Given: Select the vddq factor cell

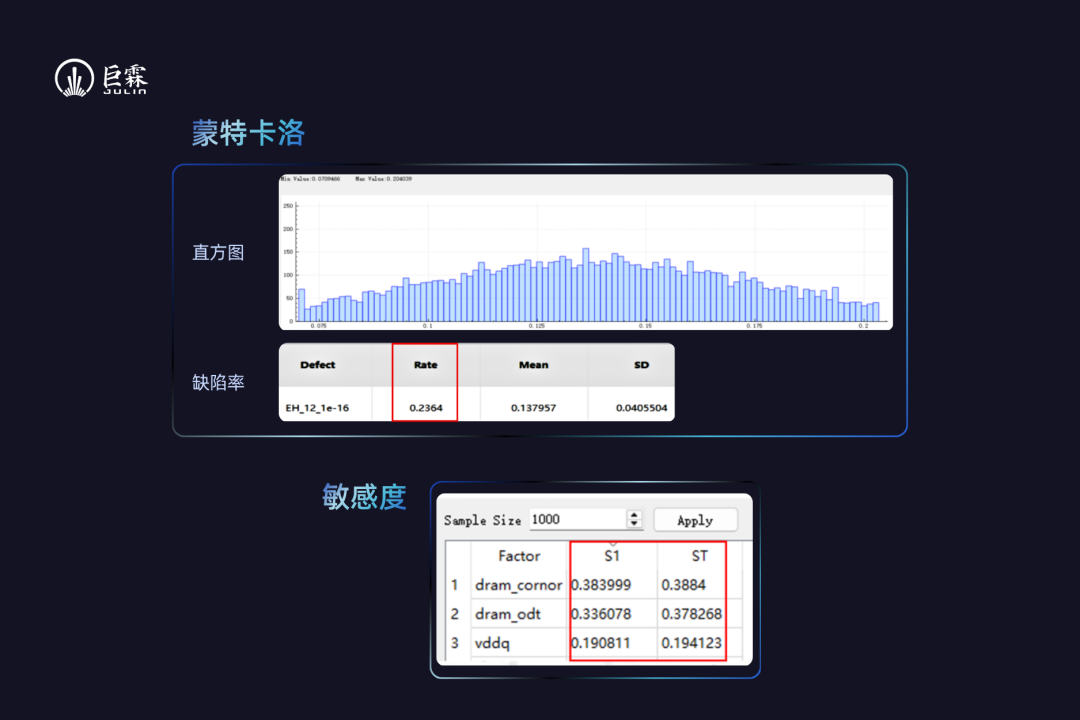Looking at the screenshot, I should point(519,643).
